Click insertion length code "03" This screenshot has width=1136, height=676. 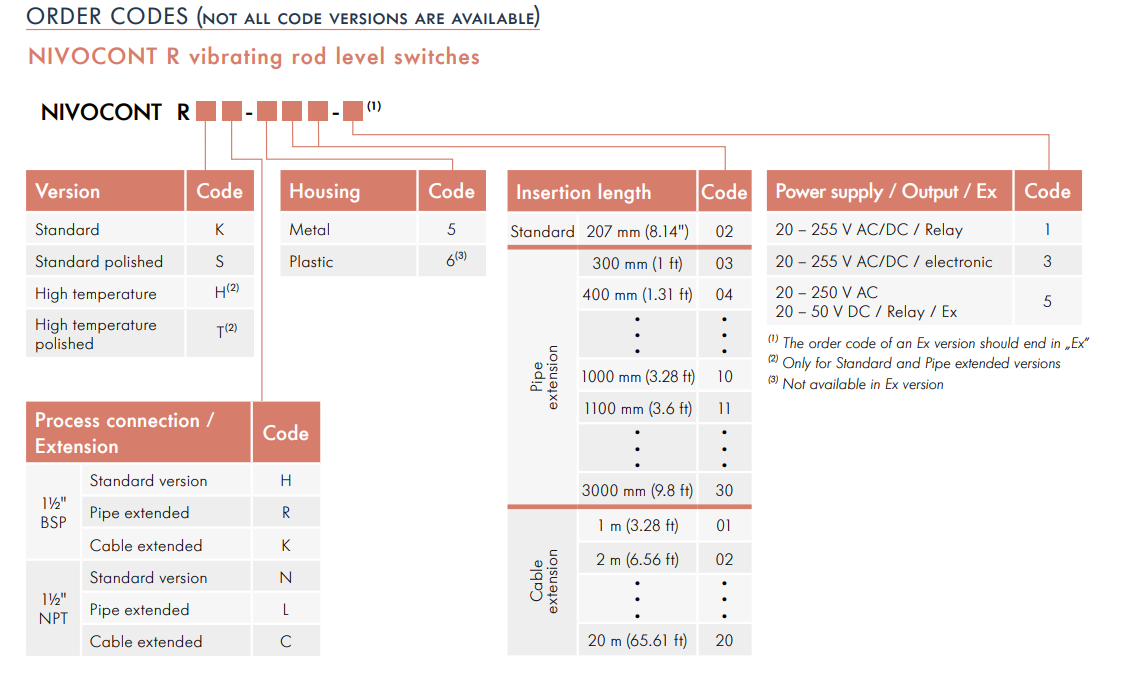coord(724,264)
